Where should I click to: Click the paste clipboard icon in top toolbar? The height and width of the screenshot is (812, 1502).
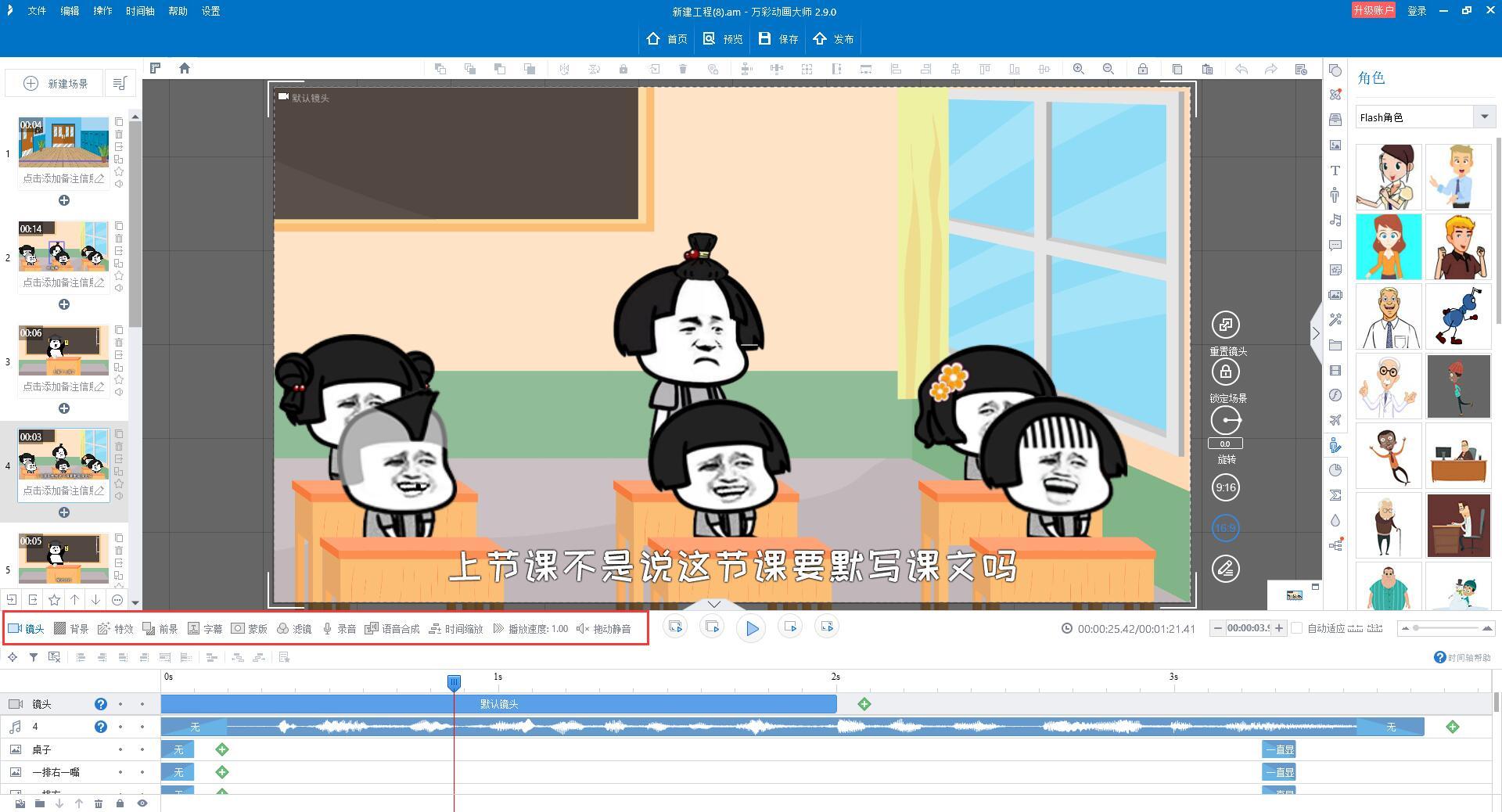1207,69
